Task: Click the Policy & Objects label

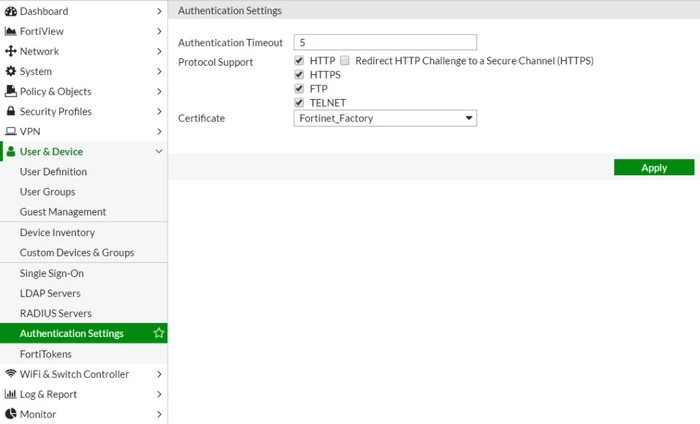Action: coord(56,91)
